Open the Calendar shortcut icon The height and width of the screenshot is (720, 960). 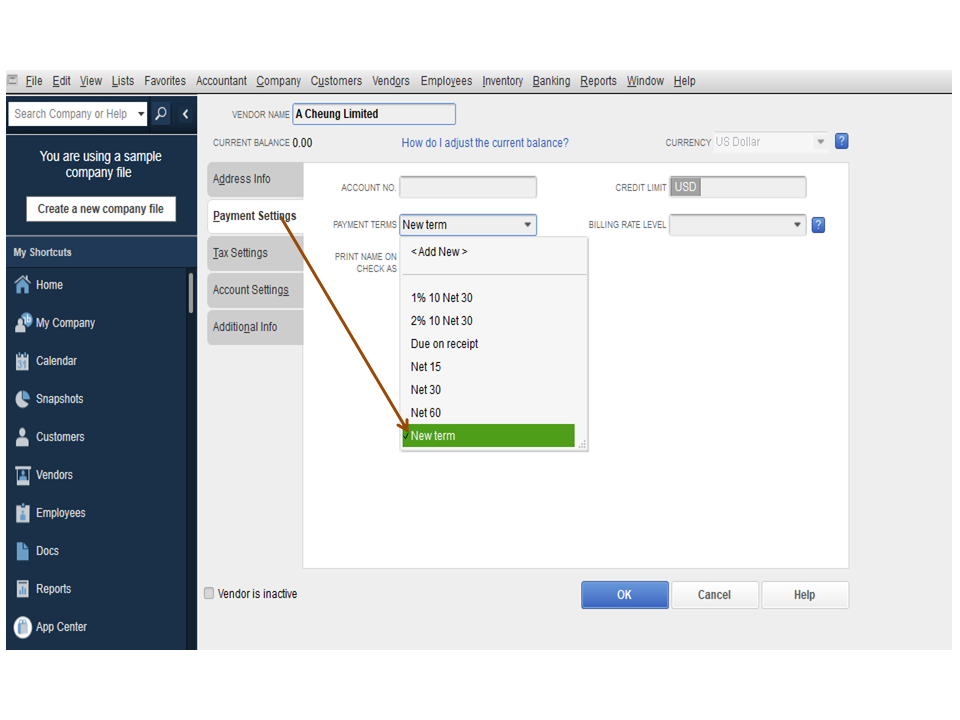[x=22, y=361]
